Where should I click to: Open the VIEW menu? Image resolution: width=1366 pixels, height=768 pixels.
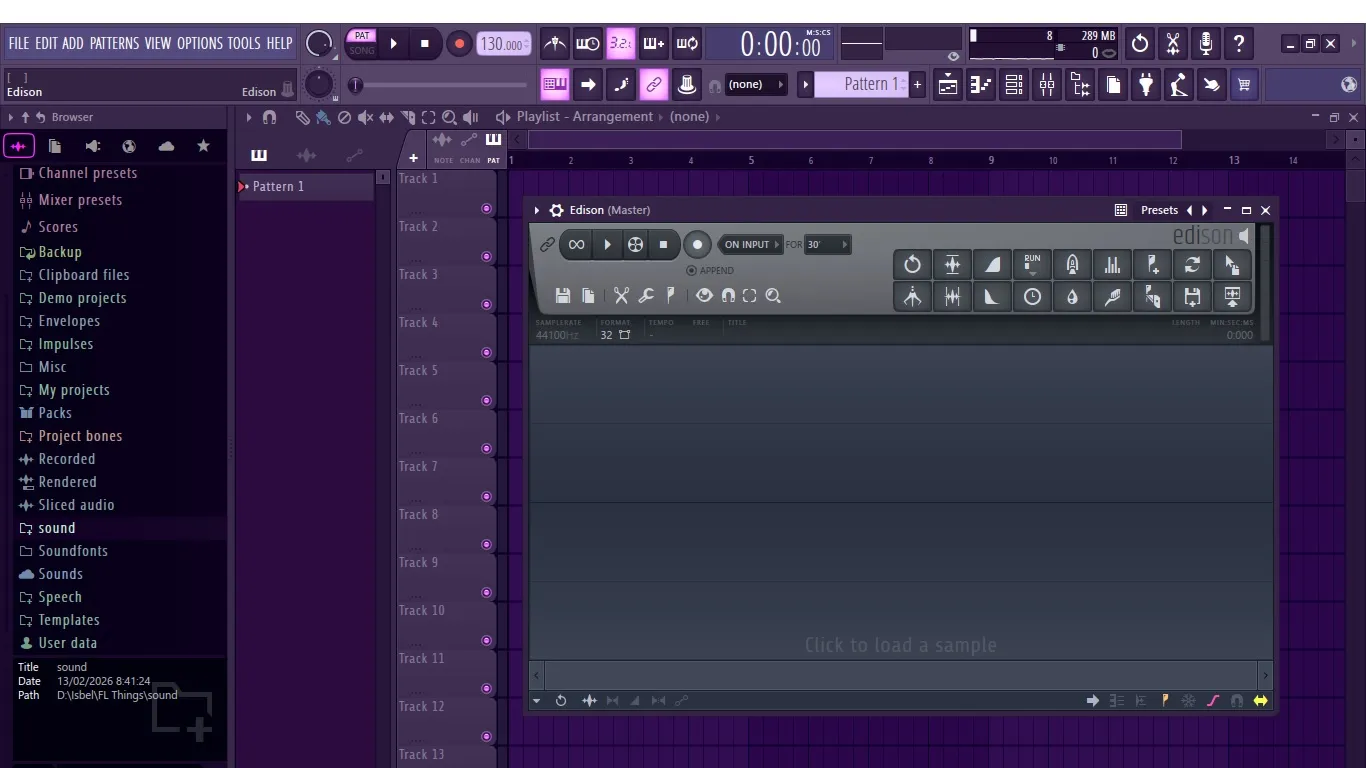click(x=158, y=43)
